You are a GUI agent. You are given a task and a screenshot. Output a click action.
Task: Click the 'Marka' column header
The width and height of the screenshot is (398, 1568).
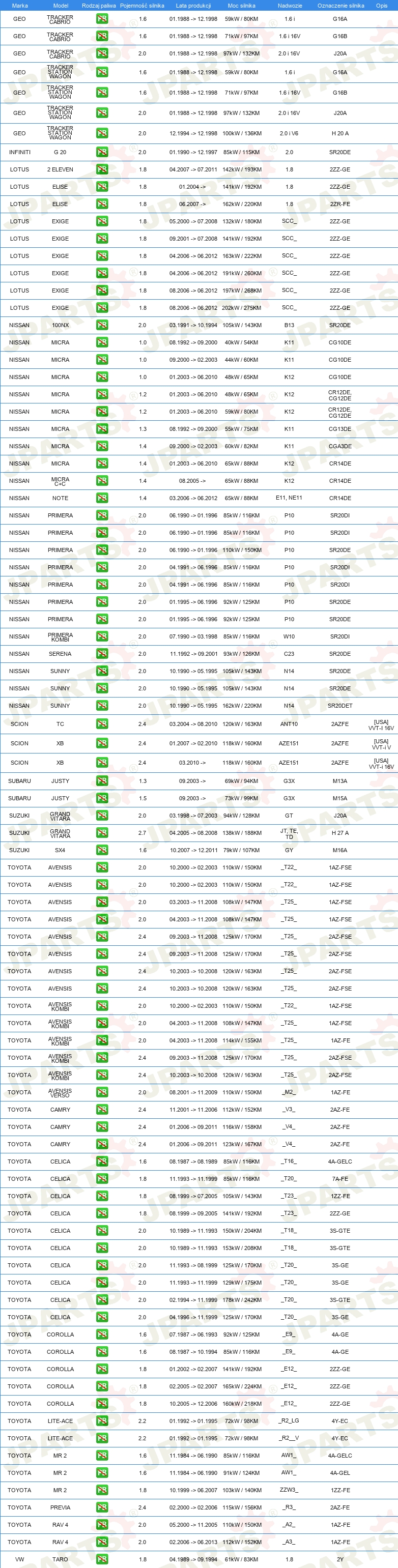tap(19, 6)
